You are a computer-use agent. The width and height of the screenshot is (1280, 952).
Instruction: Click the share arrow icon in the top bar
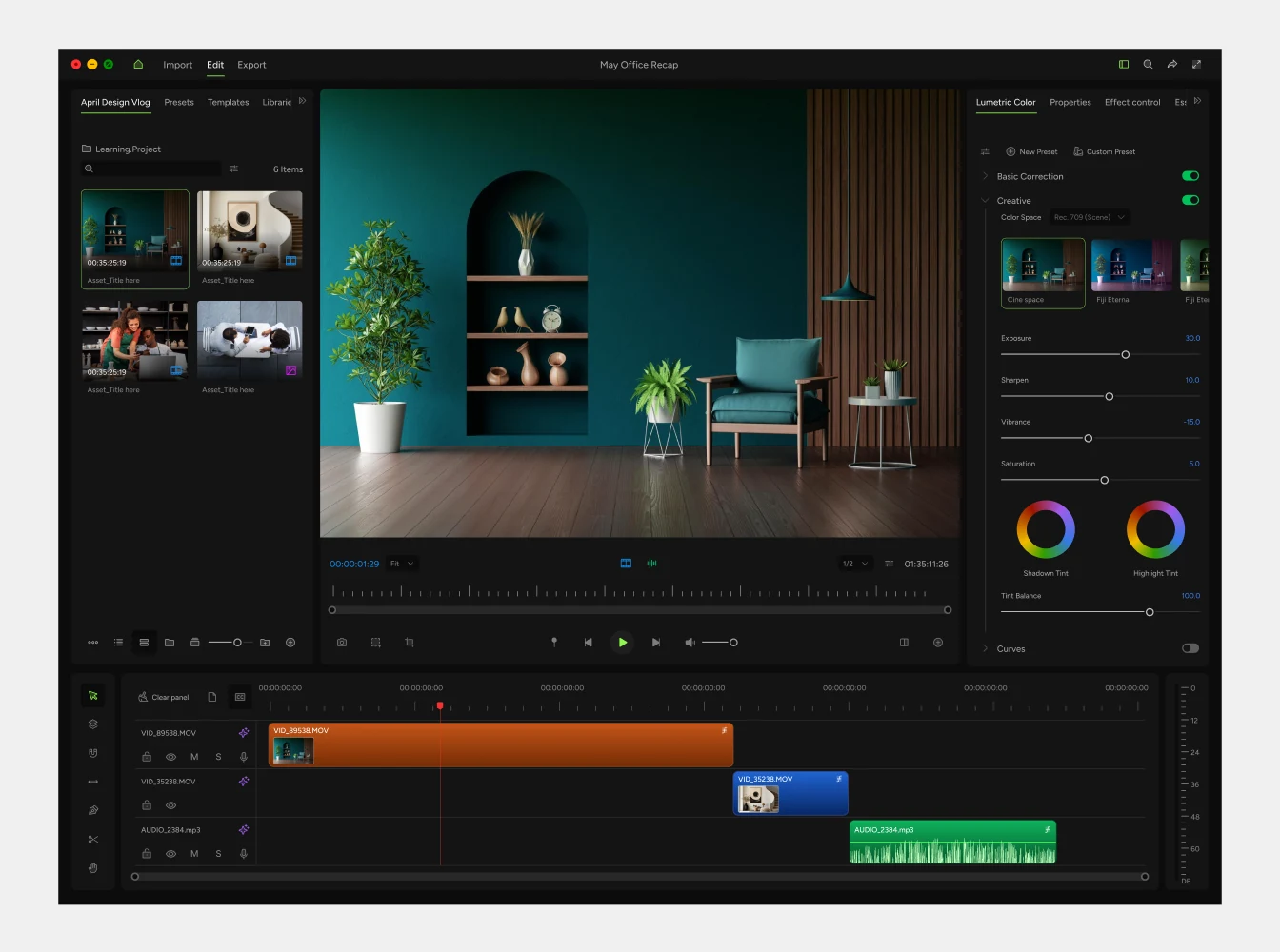[x=1172, y=65]
